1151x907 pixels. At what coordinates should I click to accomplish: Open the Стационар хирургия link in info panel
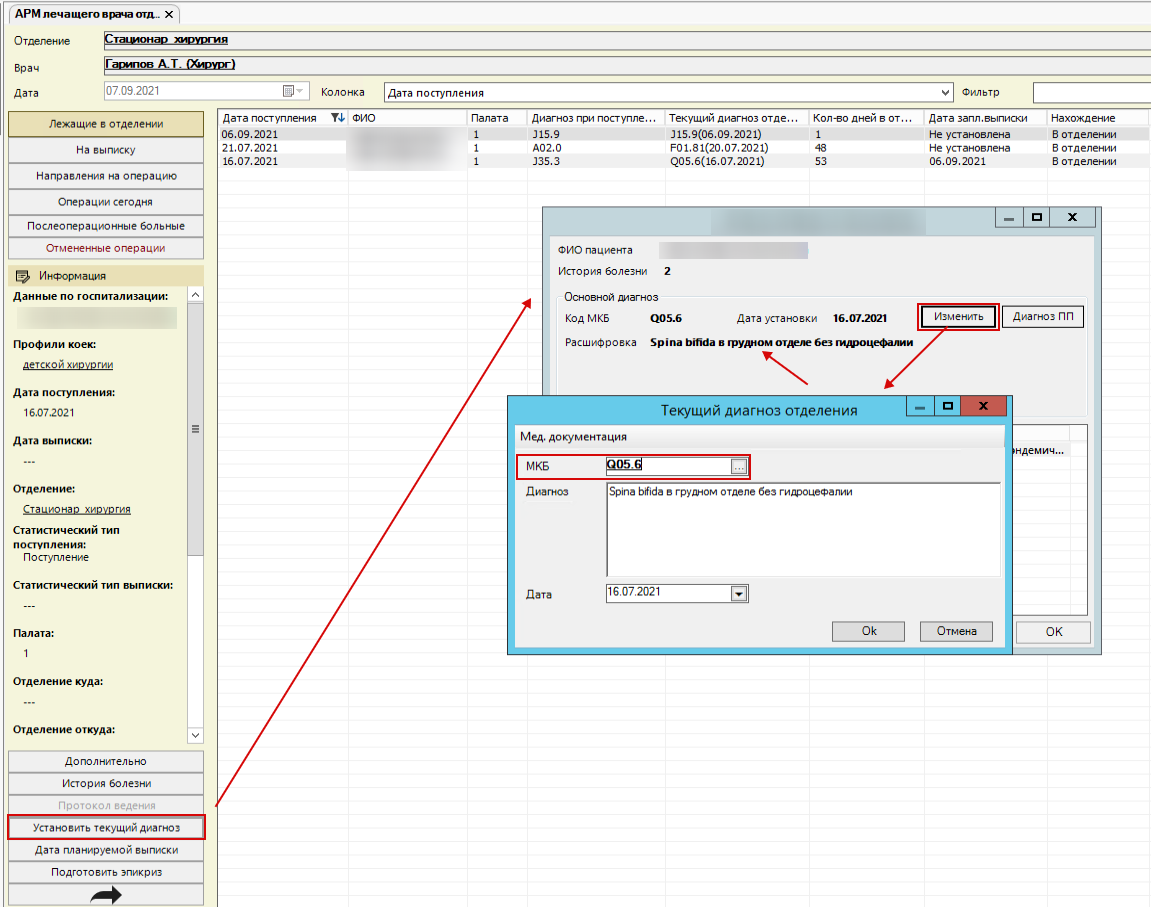click(x=76, y=509)
